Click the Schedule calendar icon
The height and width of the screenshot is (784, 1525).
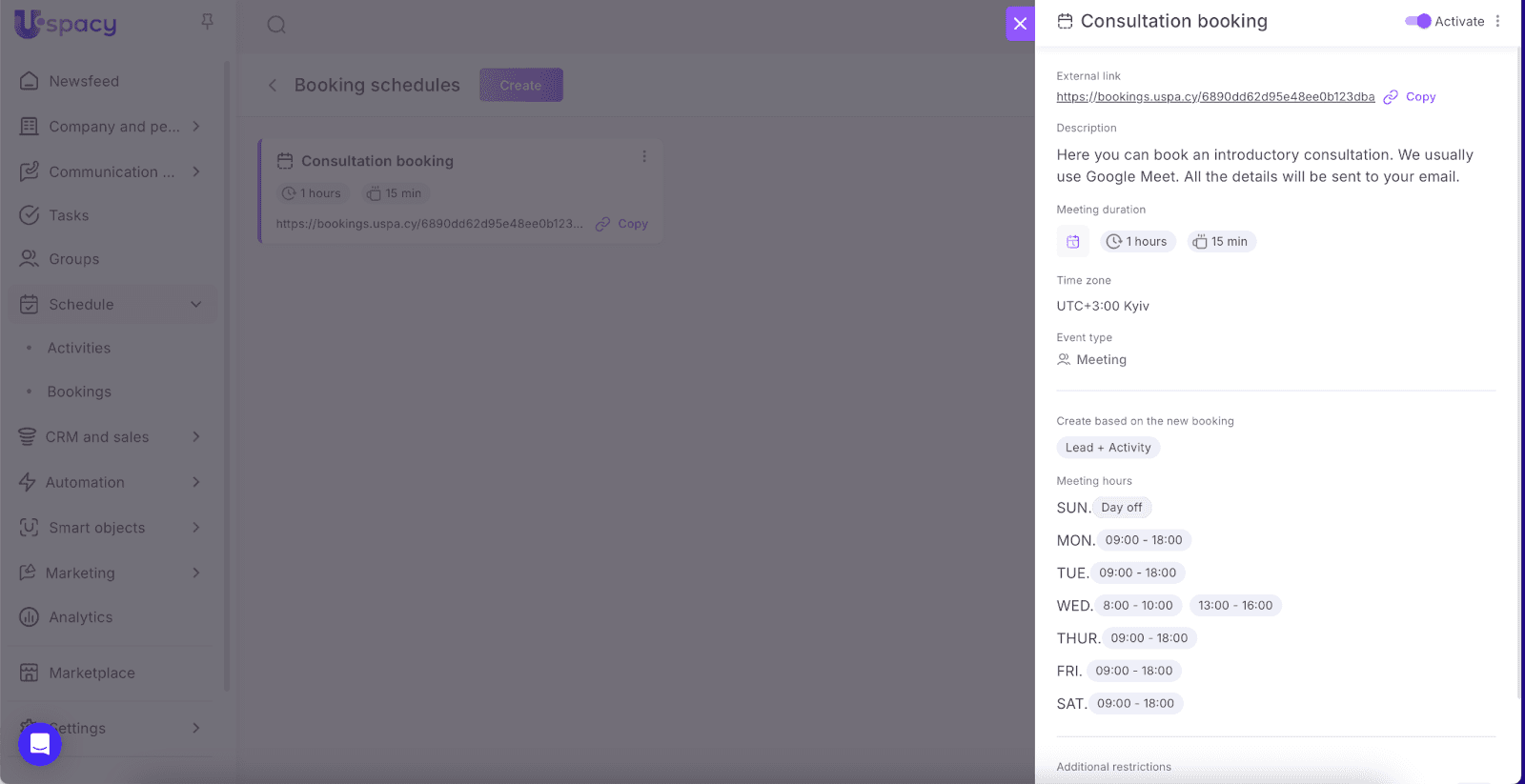coord(30,304)
